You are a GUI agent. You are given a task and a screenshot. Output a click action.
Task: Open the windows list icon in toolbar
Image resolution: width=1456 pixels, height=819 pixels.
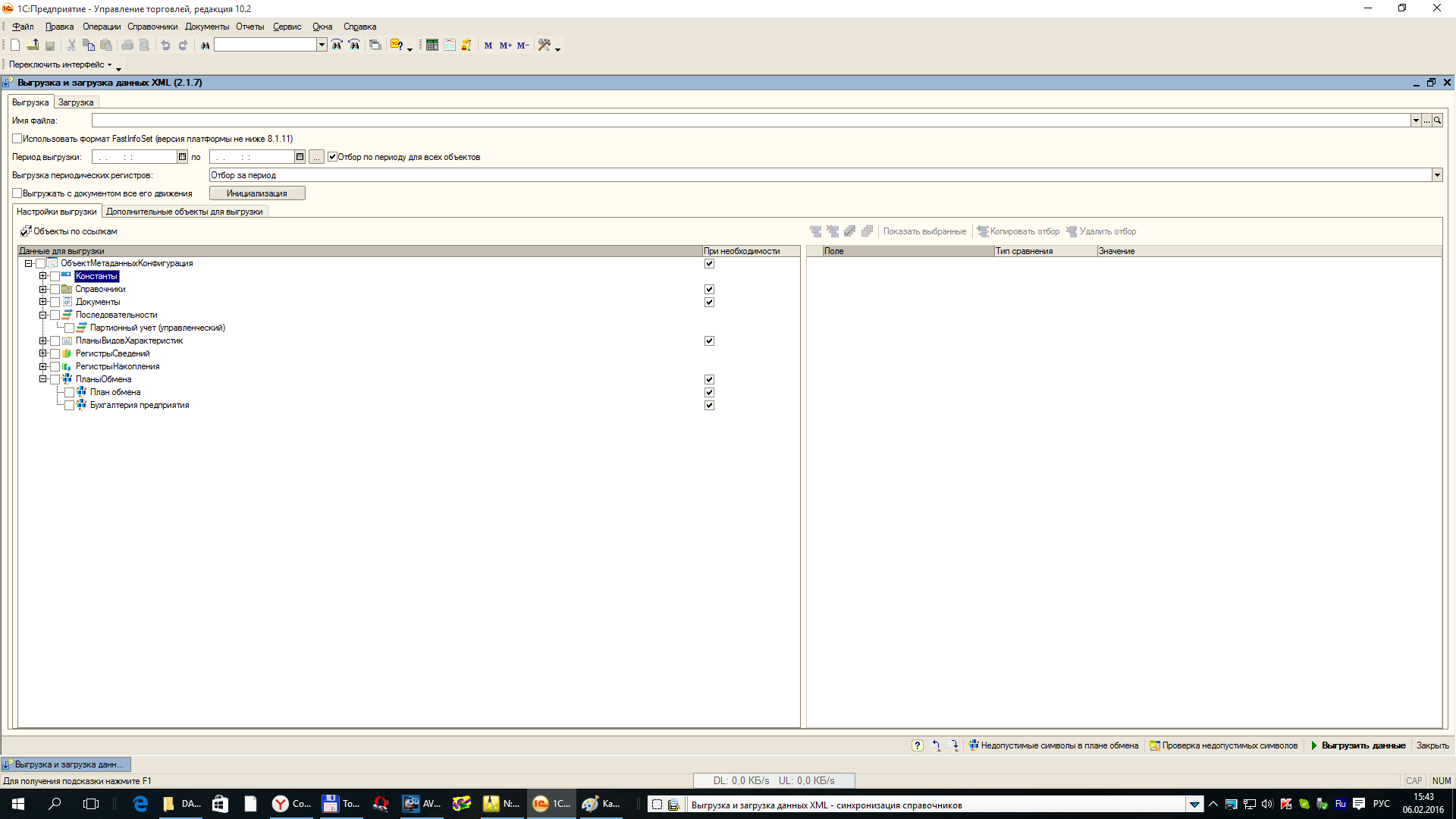tap(375, 45)
